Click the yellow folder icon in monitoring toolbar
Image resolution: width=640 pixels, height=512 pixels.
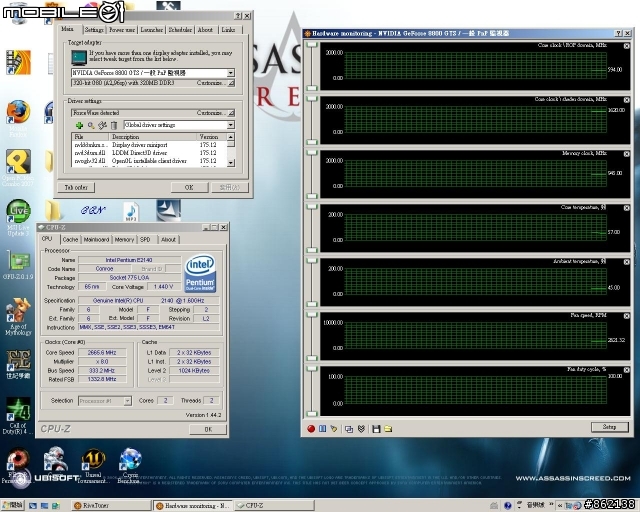coord(388,429)
